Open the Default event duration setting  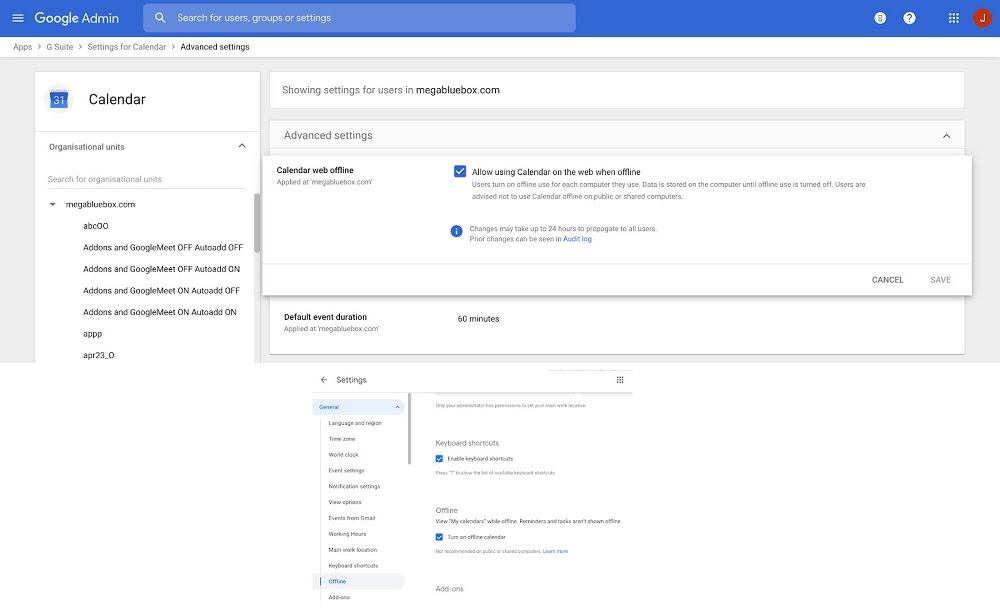pyautogui.click(x=616, y=324)
